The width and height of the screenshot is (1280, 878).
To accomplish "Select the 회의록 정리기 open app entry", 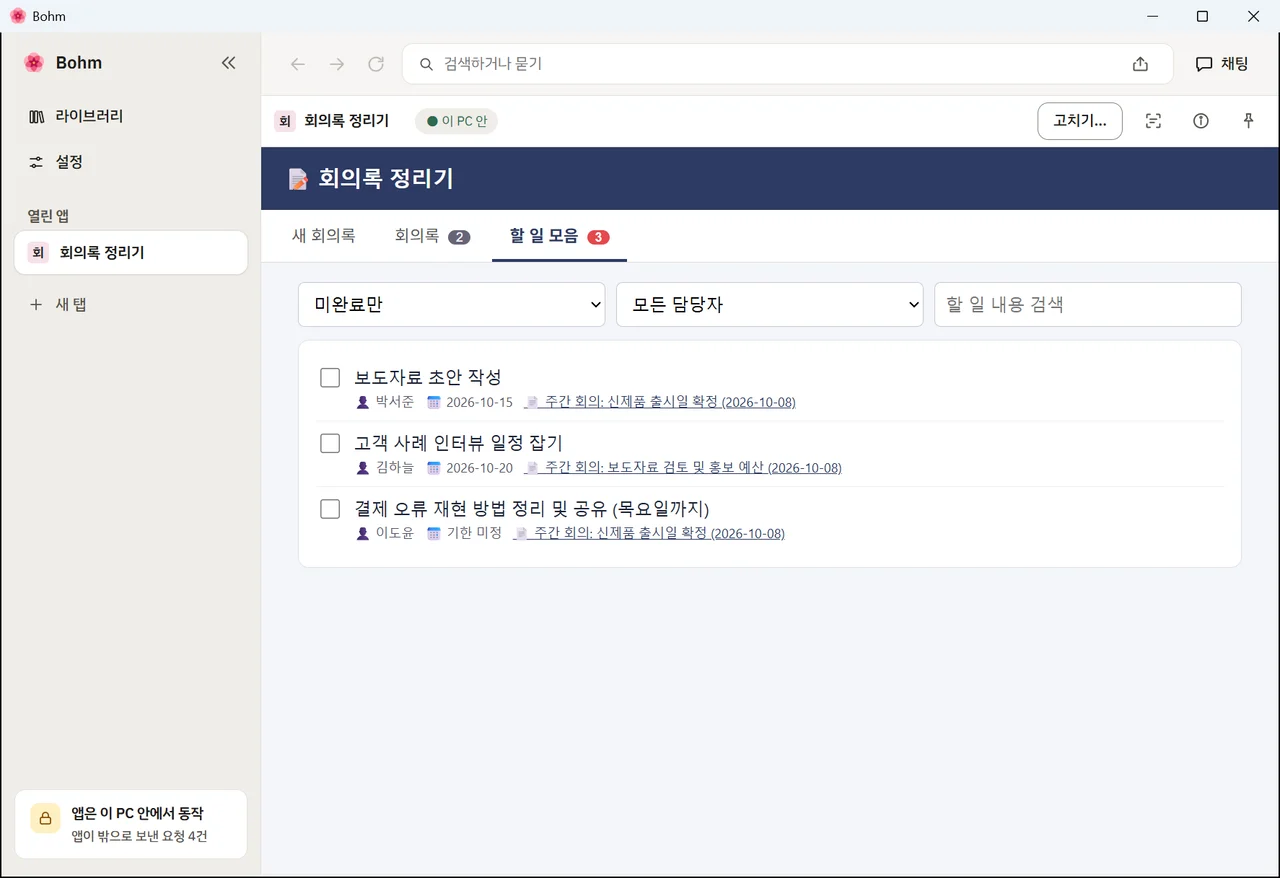I will [131, 253].
